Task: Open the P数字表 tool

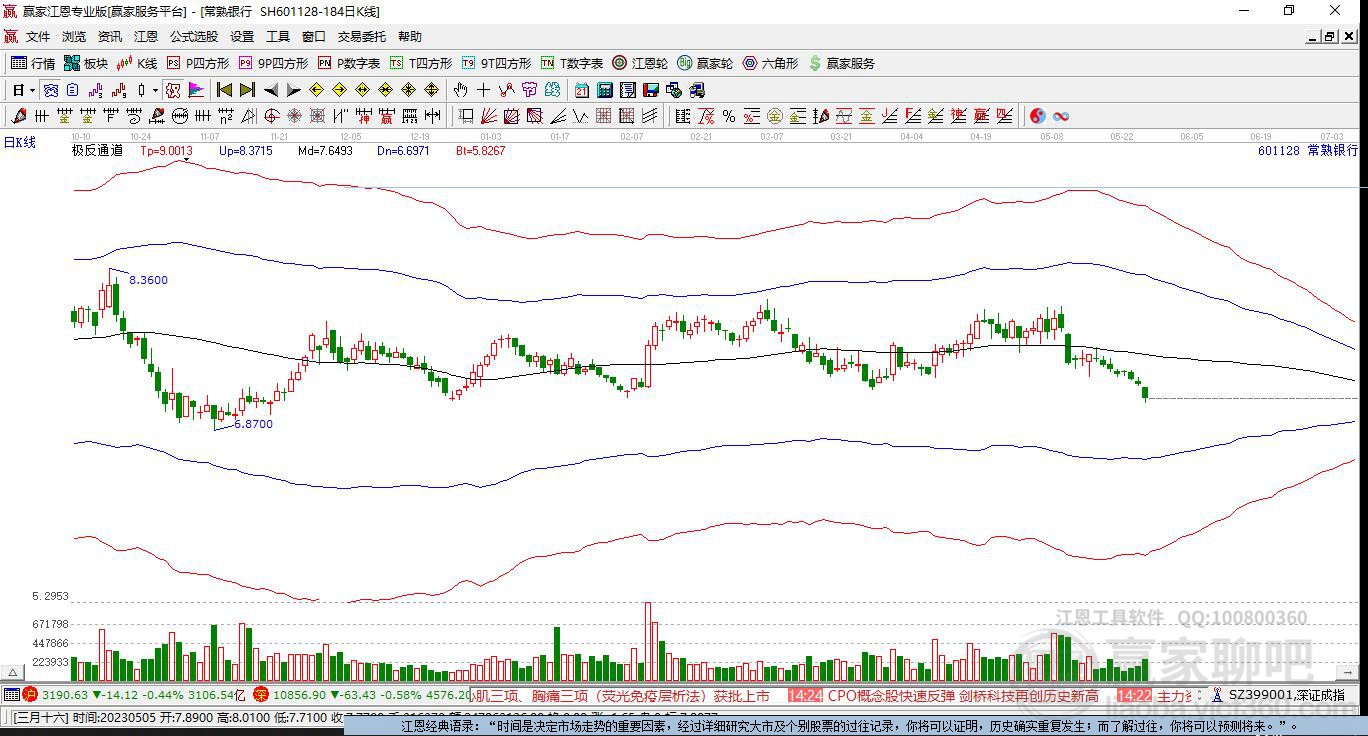Action: [349, 63]
